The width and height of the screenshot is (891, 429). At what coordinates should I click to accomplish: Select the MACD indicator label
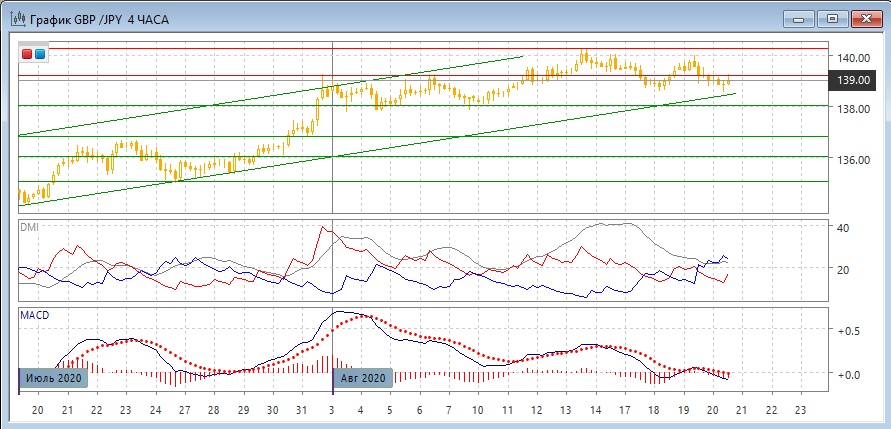(x=33, y=315)
